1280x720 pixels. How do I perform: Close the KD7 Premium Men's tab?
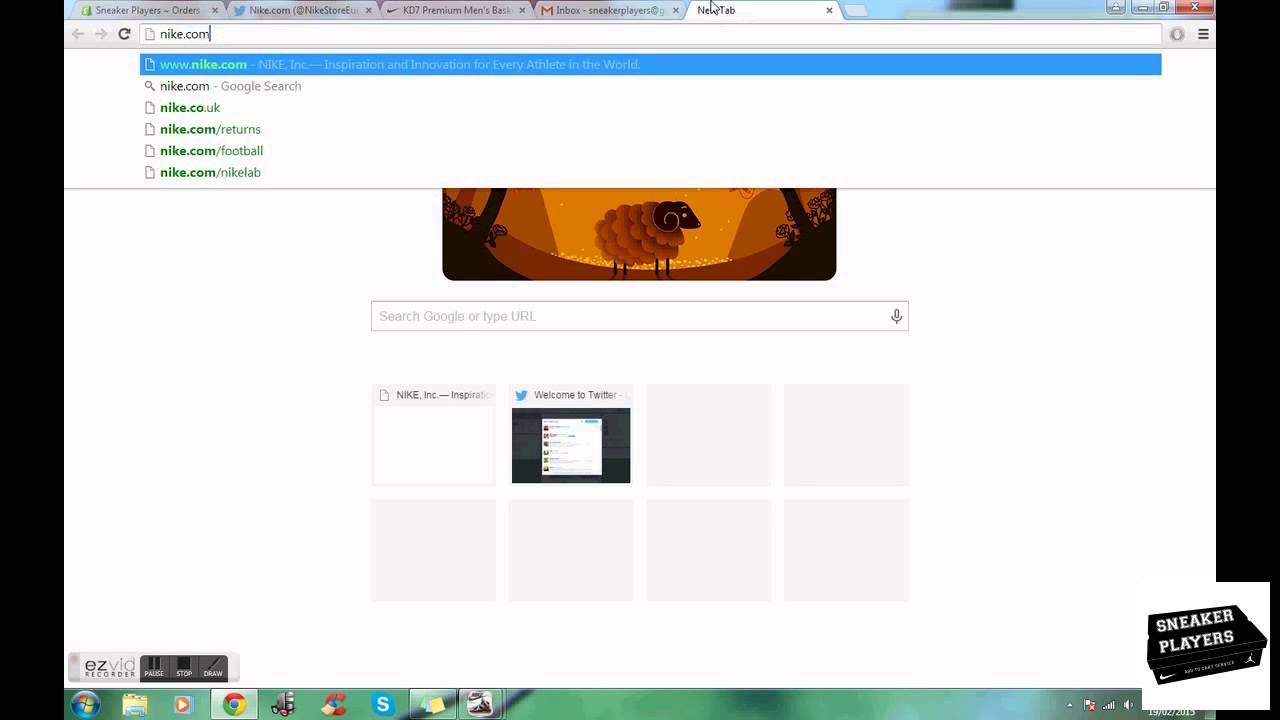pos(522,10)
